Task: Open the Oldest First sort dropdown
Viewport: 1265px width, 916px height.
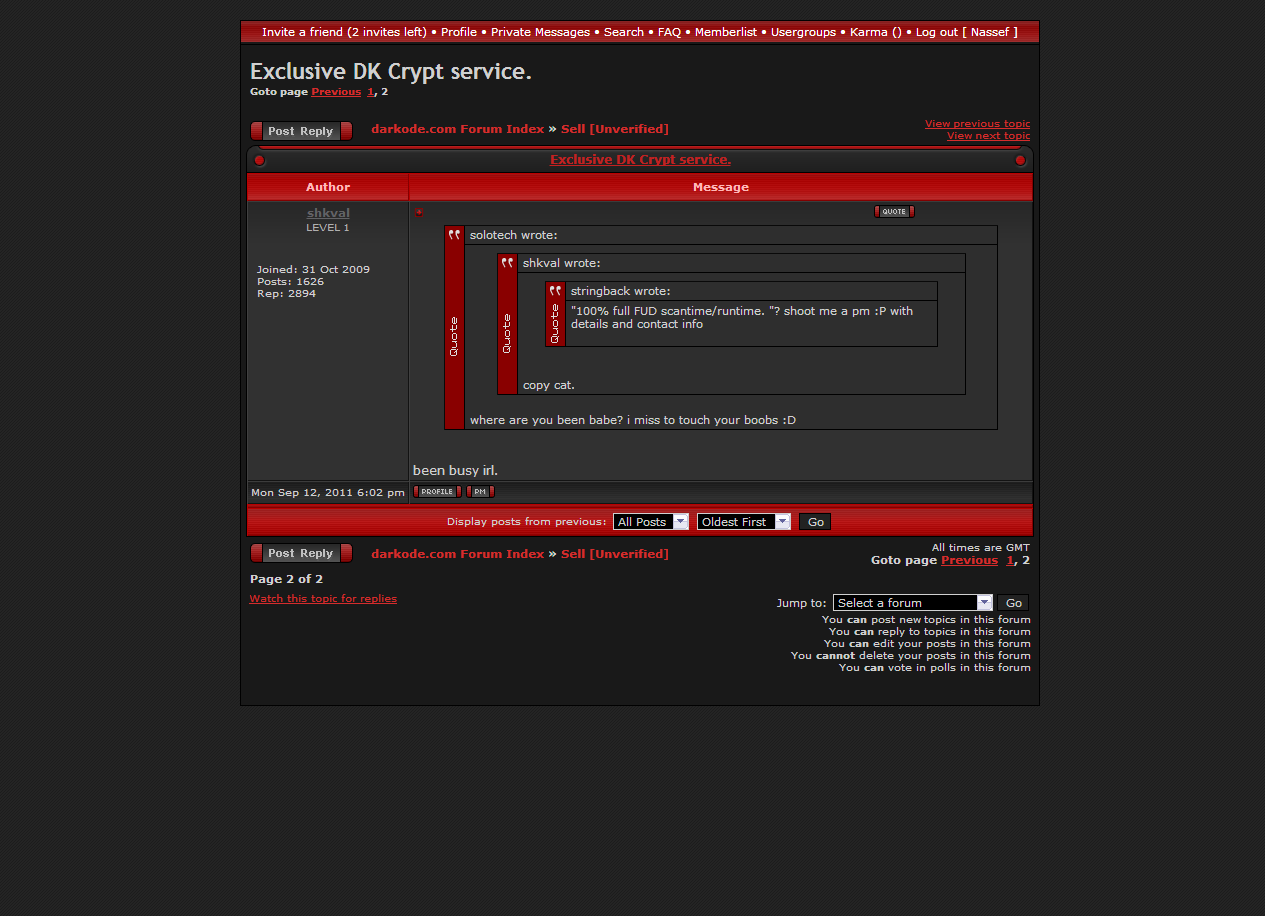Action: tap(743, 522)
